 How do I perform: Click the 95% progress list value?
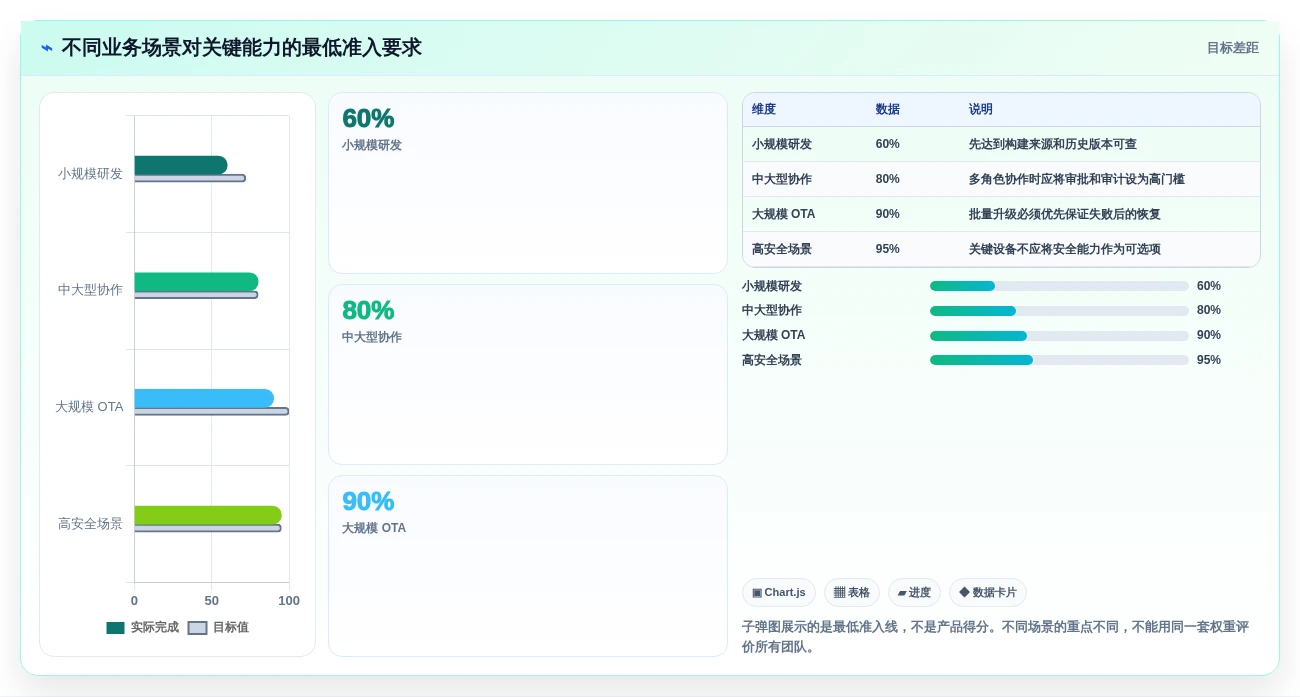(x=1208, y=360)
